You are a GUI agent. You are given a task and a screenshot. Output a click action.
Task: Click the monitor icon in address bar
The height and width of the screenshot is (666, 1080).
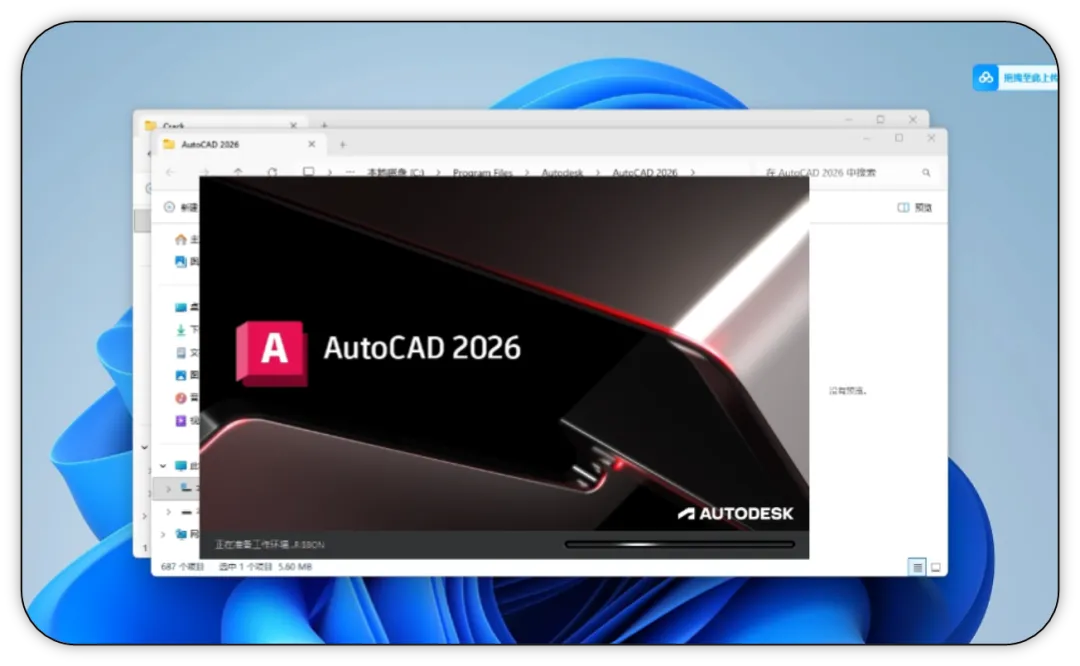(309, 172)
